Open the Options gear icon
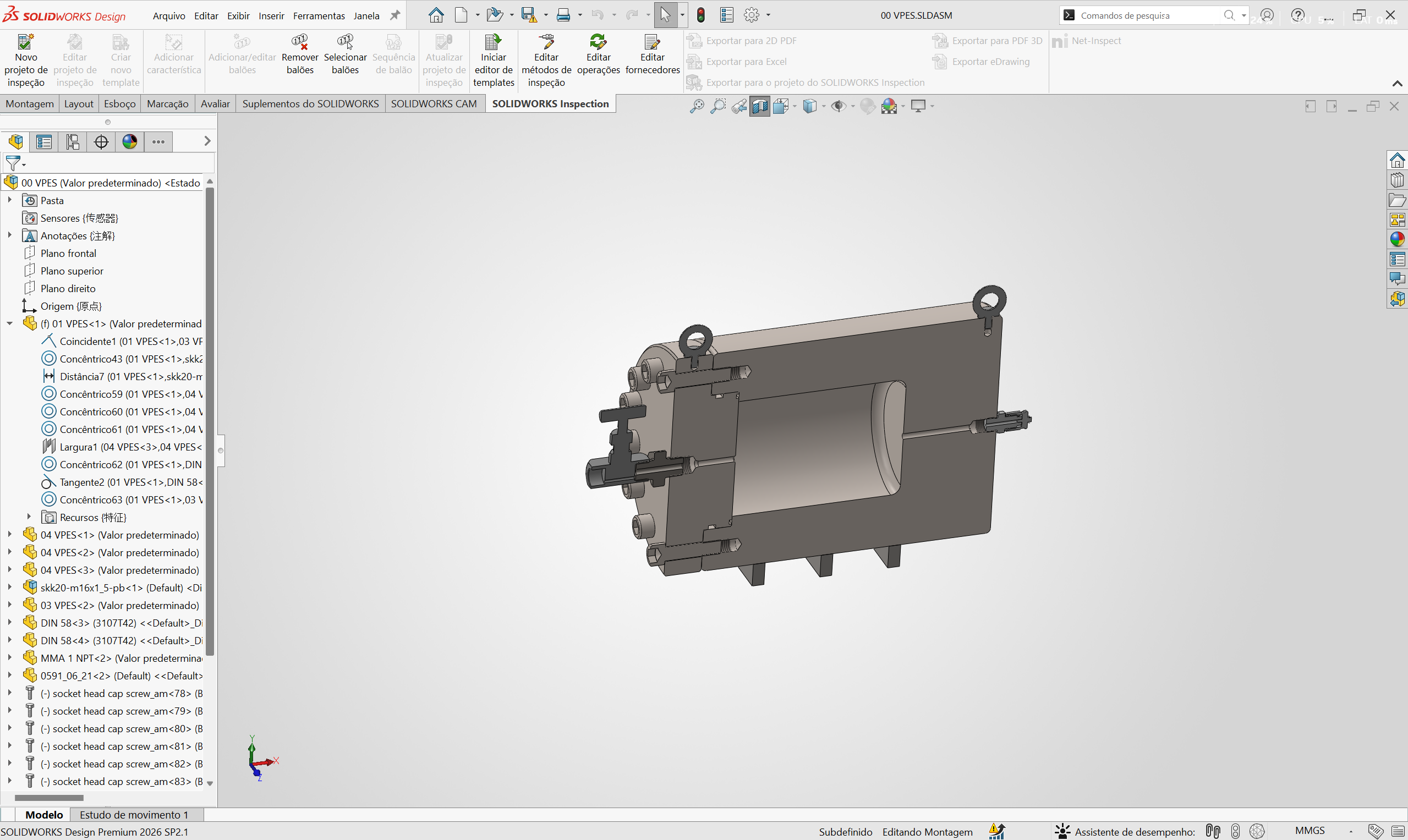Screen dimensions: 1408x840 coord(752,15)
